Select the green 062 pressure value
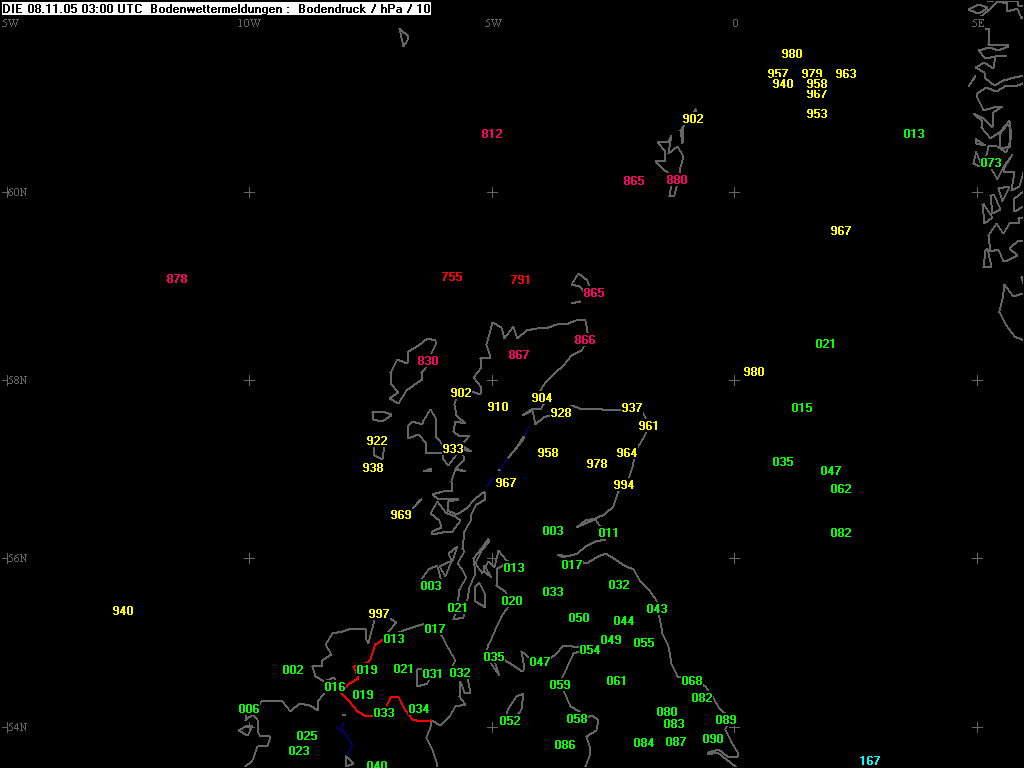Screen dimensions: 1024x768 coord(841,489)
